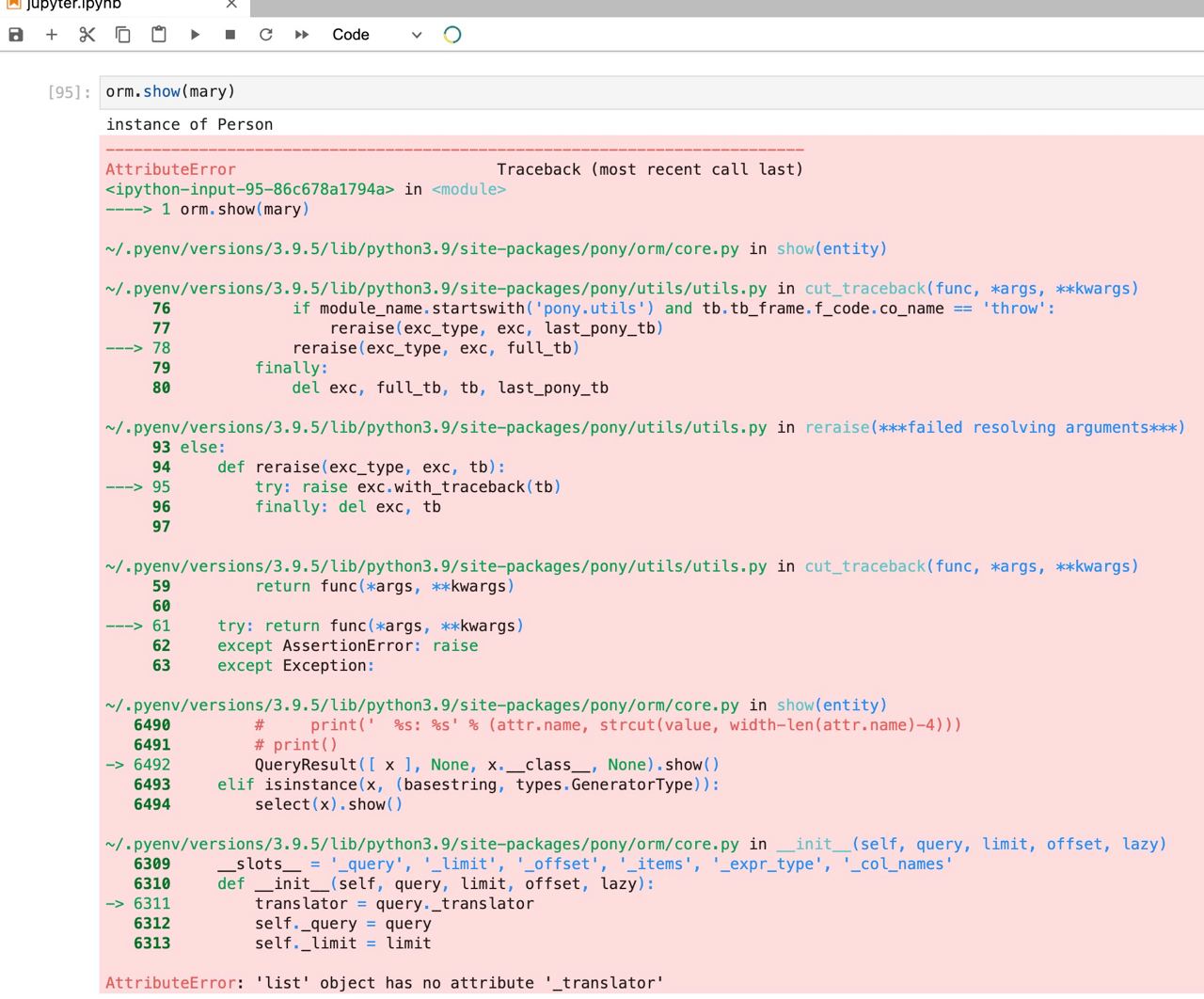The height and width of the screenshot is (999, 1204).
Task: Click the debugger icon next to cell type
Action: point(452,35)
